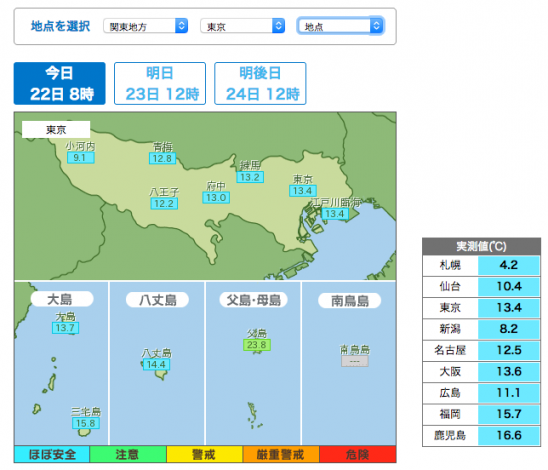Click the 南鳥島 no-data marker
The height and width of the screenshot is (470, 548).
355,361
